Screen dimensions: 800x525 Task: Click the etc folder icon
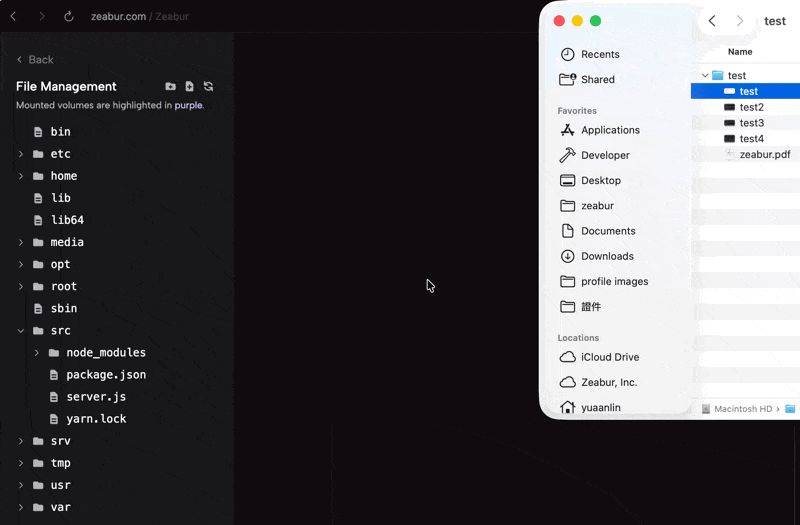38,154
